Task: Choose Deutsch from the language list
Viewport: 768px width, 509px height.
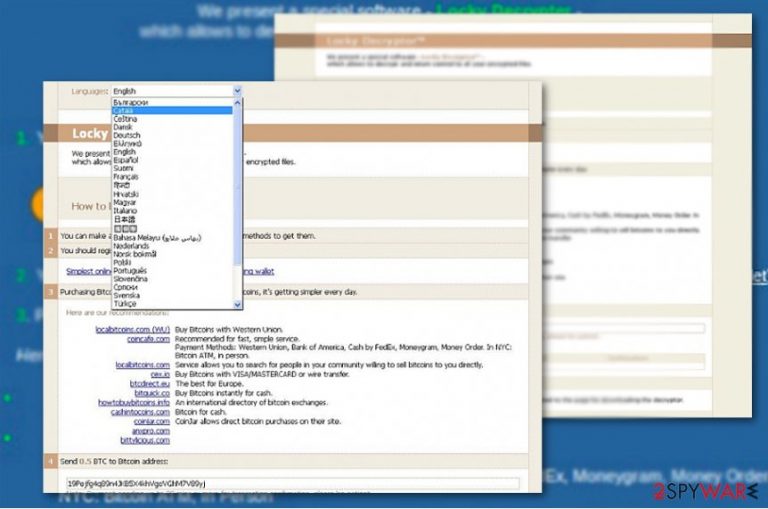Action: click(126, 135)
